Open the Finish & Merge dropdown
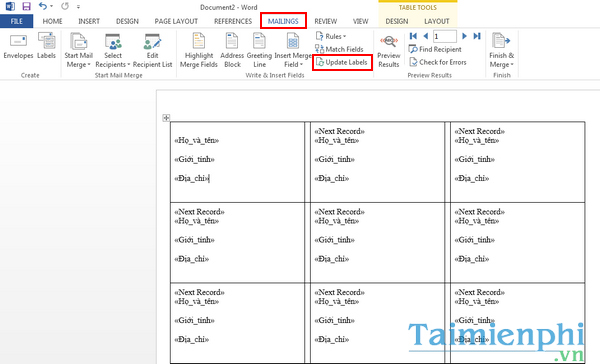This screenshot has width=600, height=364. pyautogui.click(x=502, y=51)
